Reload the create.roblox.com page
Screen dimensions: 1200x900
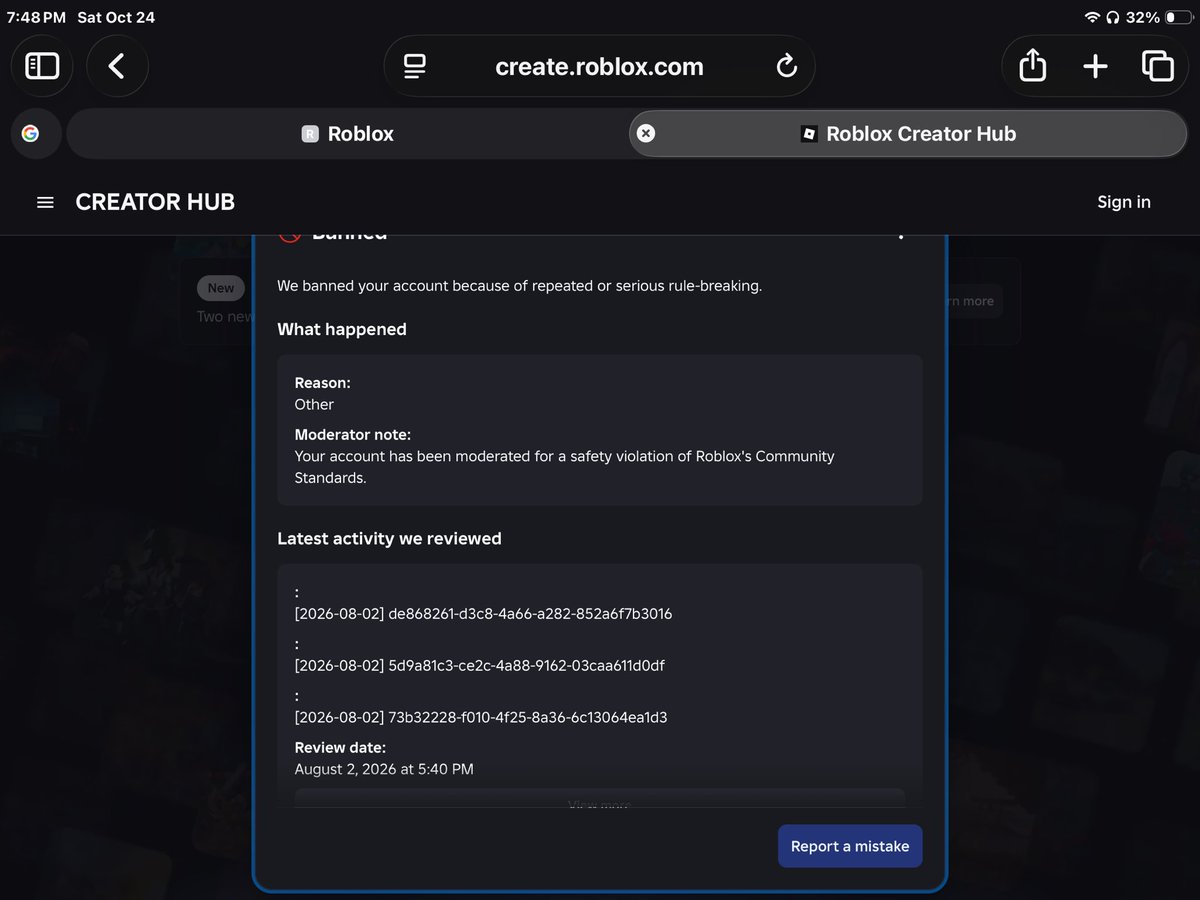tap(786, 67)
